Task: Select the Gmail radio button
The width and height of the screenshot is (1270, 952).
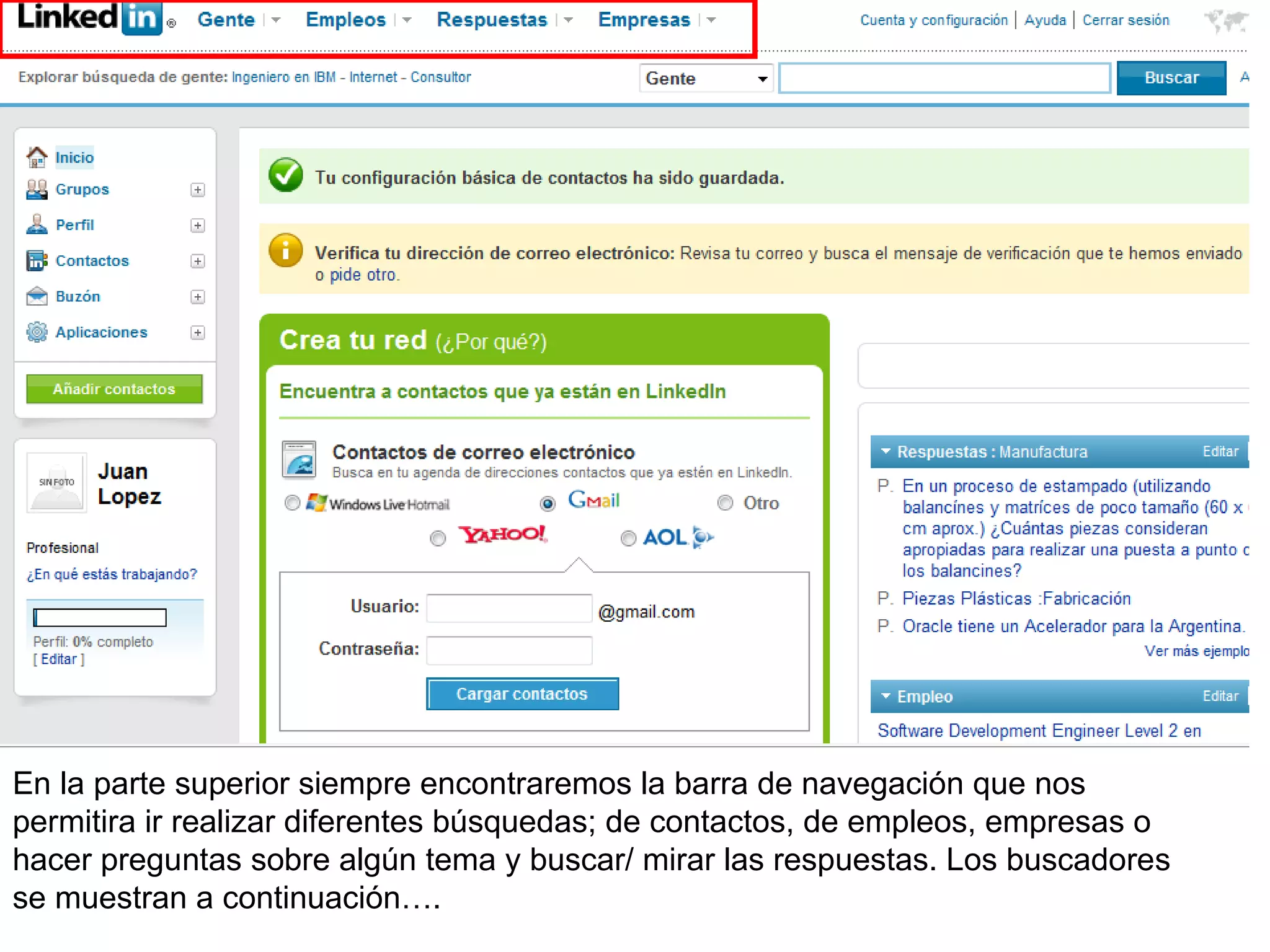Action: pyautogui.click(x=548, y=503)
